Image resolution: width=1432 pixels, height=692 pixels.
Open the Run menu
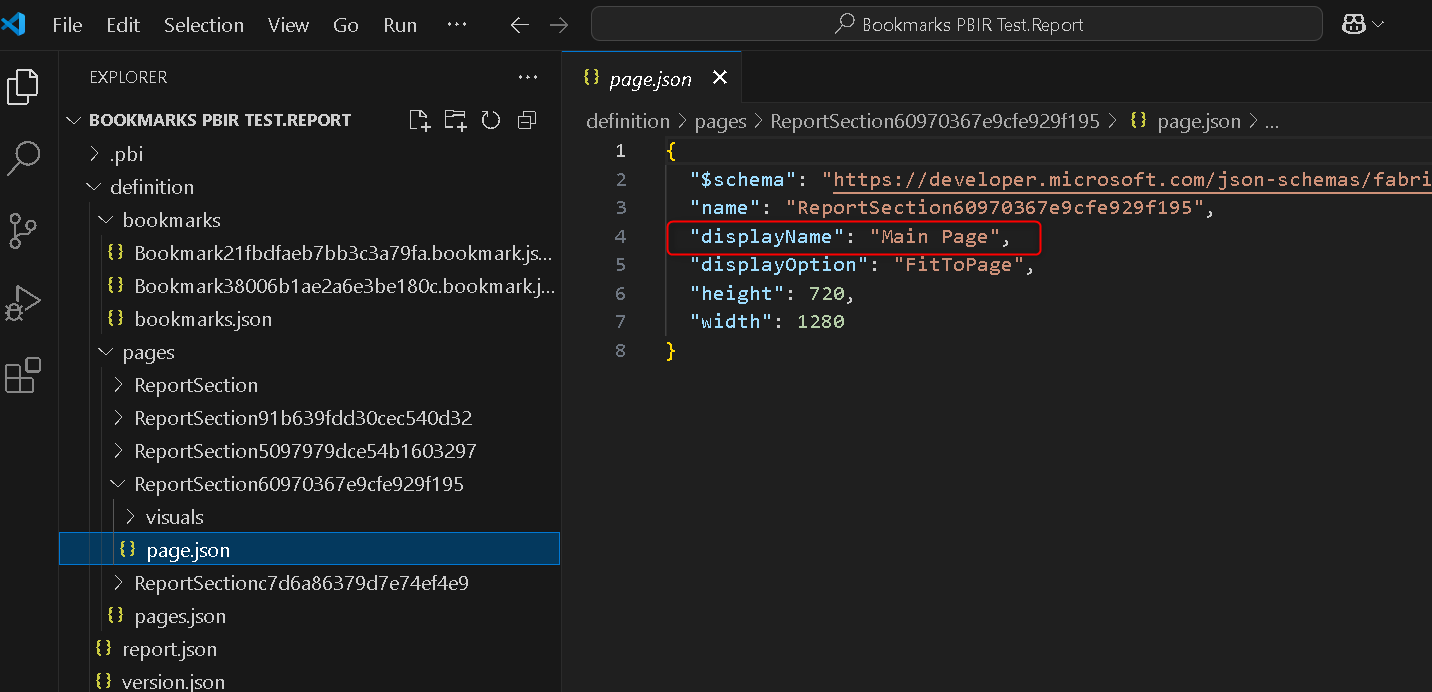(400, 25)
